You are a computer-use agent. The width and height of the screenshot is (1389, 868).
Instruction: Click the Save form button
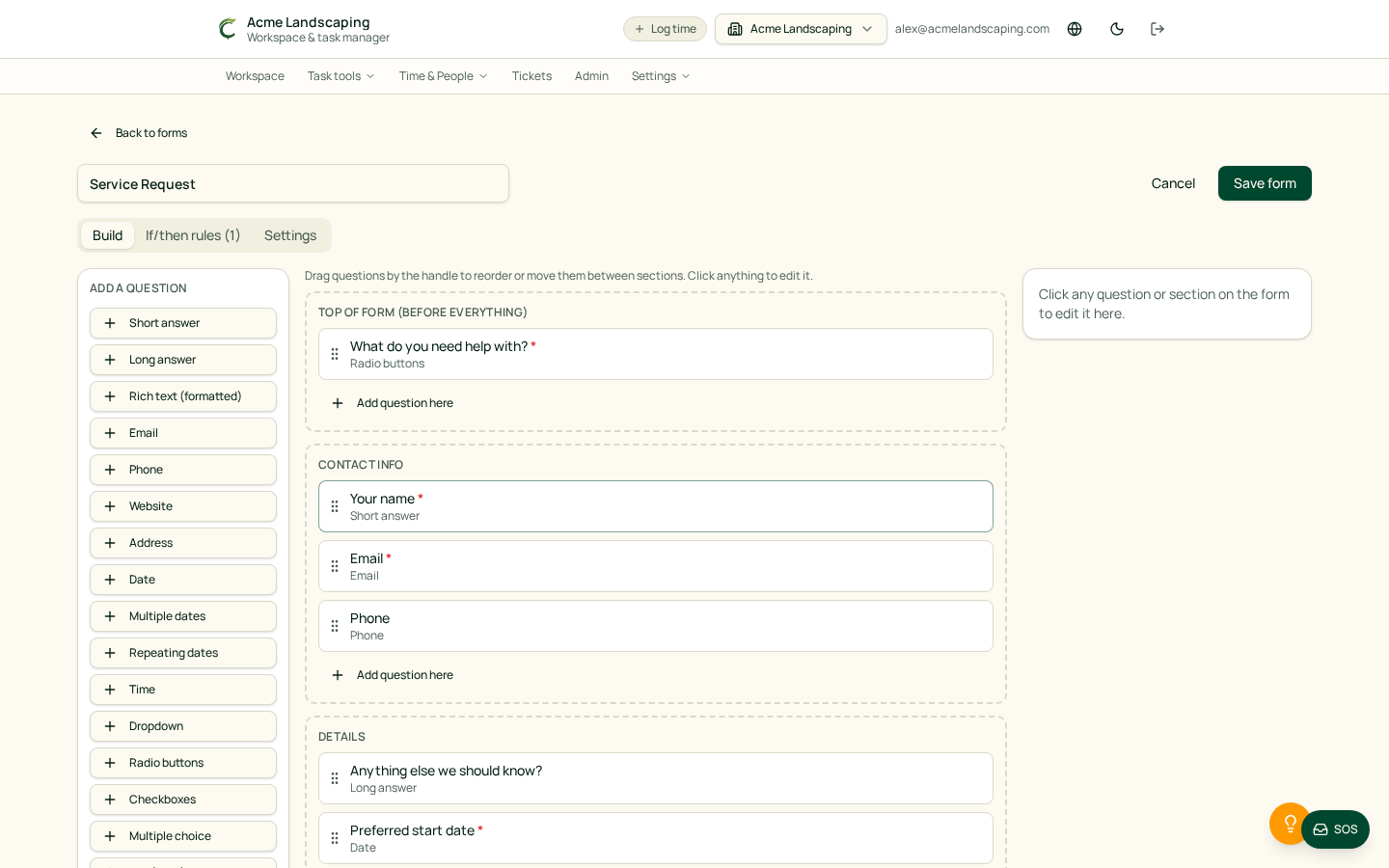[x=1265, y=183]
